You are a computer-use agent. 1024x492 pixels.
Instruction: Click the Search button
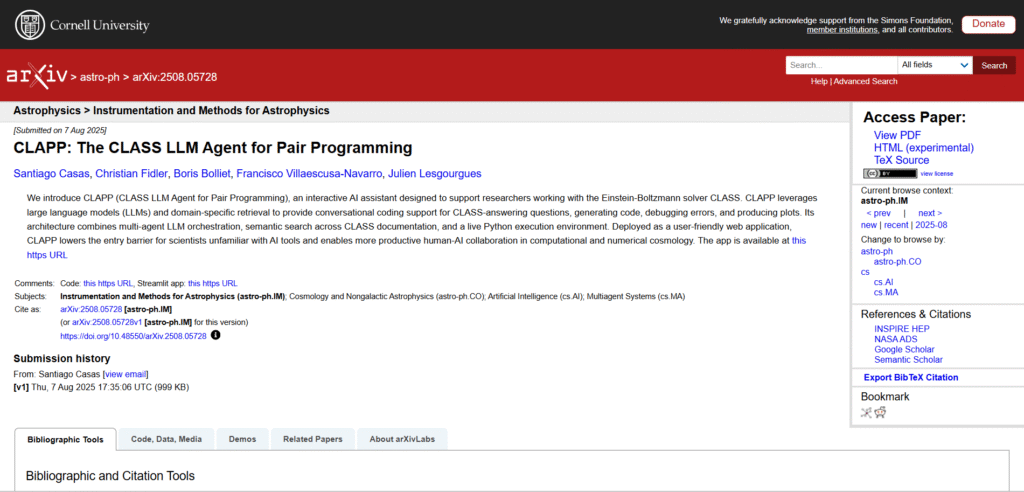pyautogui.click(x=994, y=65)
